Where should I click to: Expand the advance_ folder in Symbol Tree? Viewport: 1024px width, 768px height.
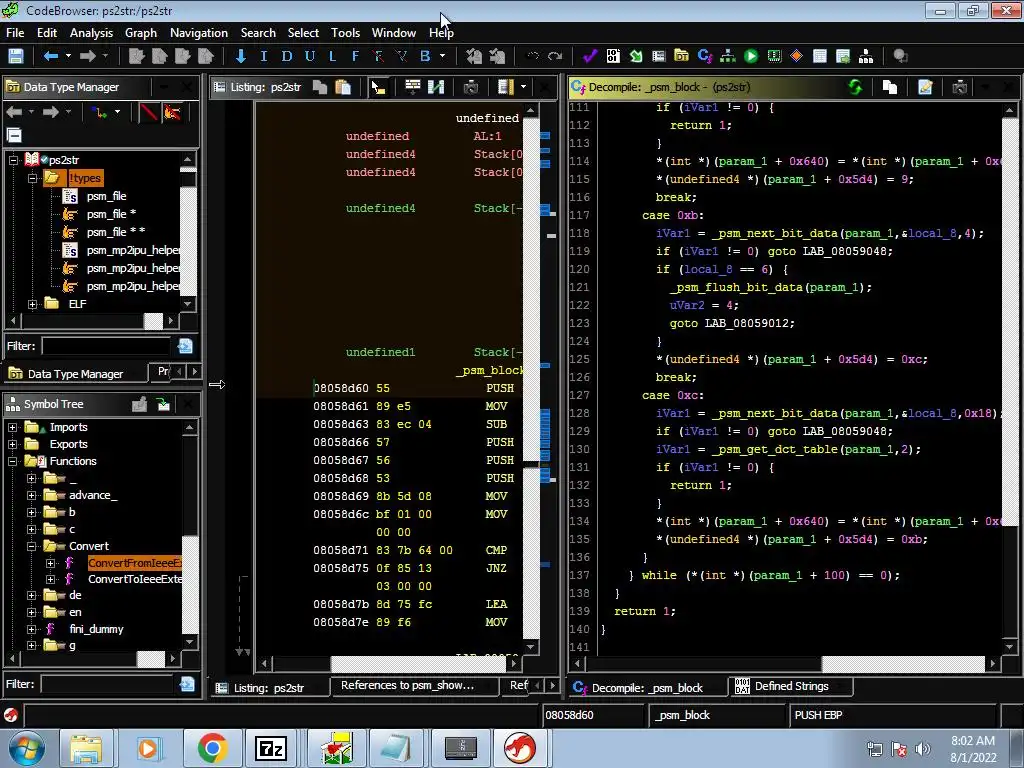pos(31,495)
